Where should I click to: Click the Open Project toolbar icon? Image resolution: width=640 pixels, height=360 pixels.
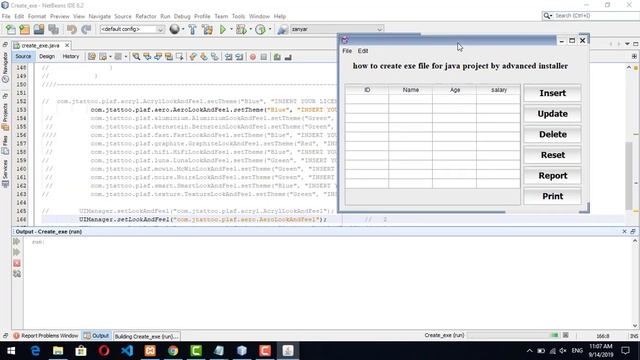point(39,29)
